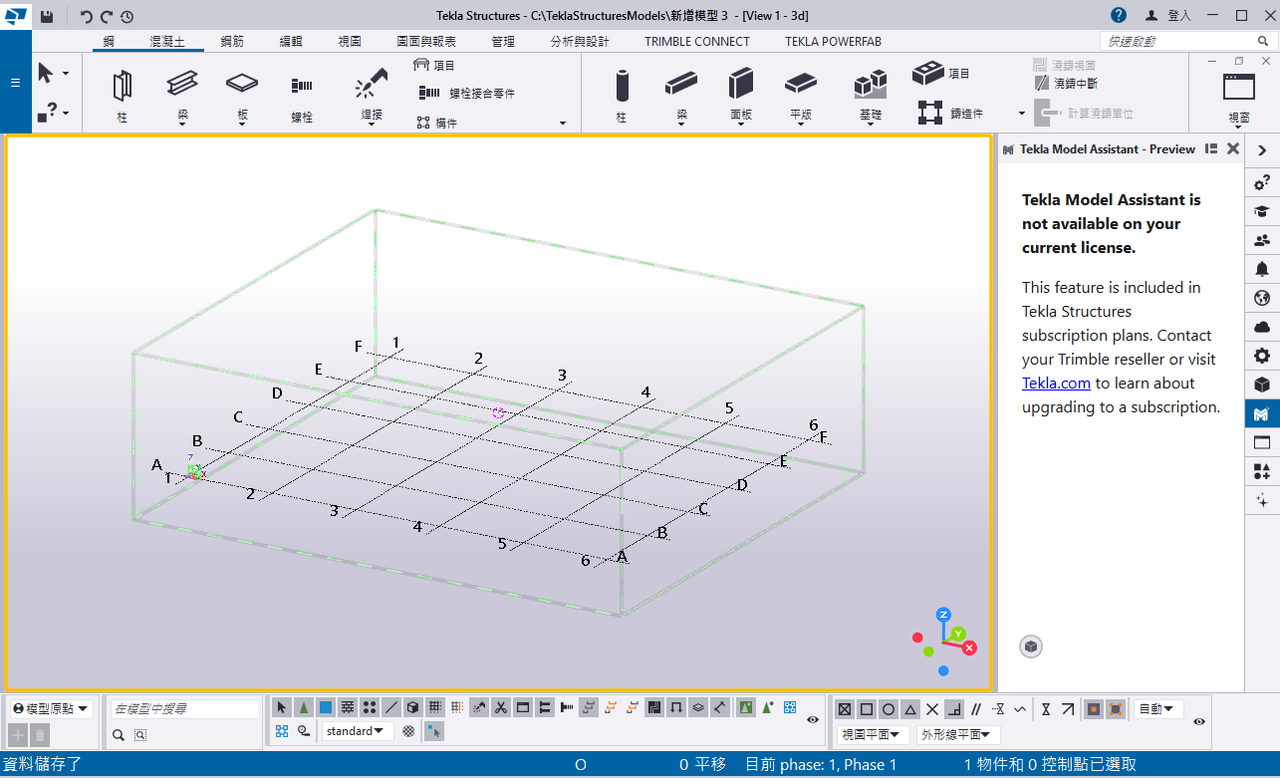Click the 在模型中搜尋 search field

tap(184, 708)
